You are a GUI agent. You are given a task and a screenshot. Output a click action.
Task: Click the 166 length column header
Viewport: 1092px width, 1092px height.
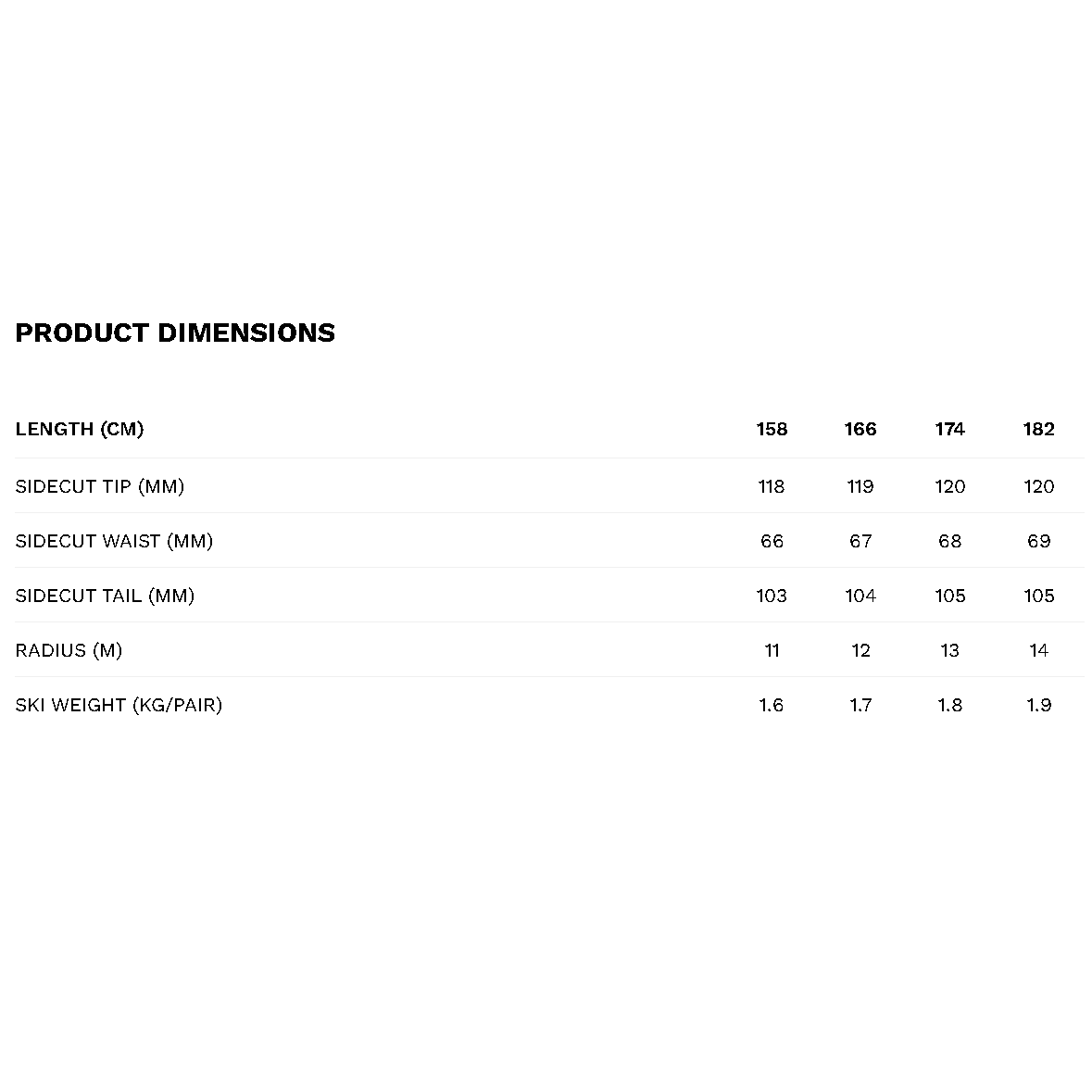[x=860, y=429]
